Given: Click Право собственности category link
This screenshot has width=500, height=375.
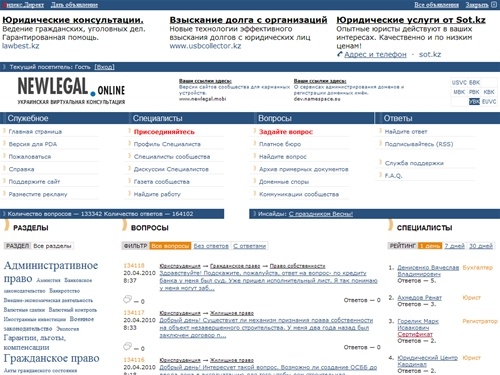Looking at the screenshot, I should (297, 266).
